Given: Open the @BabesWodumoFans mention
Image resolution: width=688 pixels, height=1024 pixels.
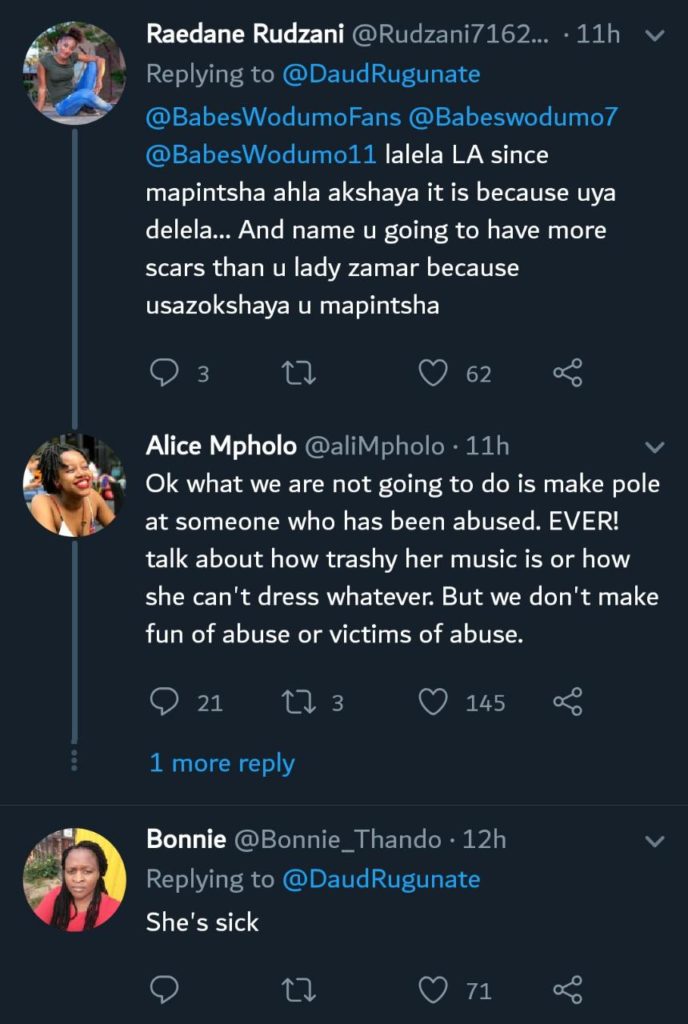Looking at the screenshot, I should [x=273, y=117].
